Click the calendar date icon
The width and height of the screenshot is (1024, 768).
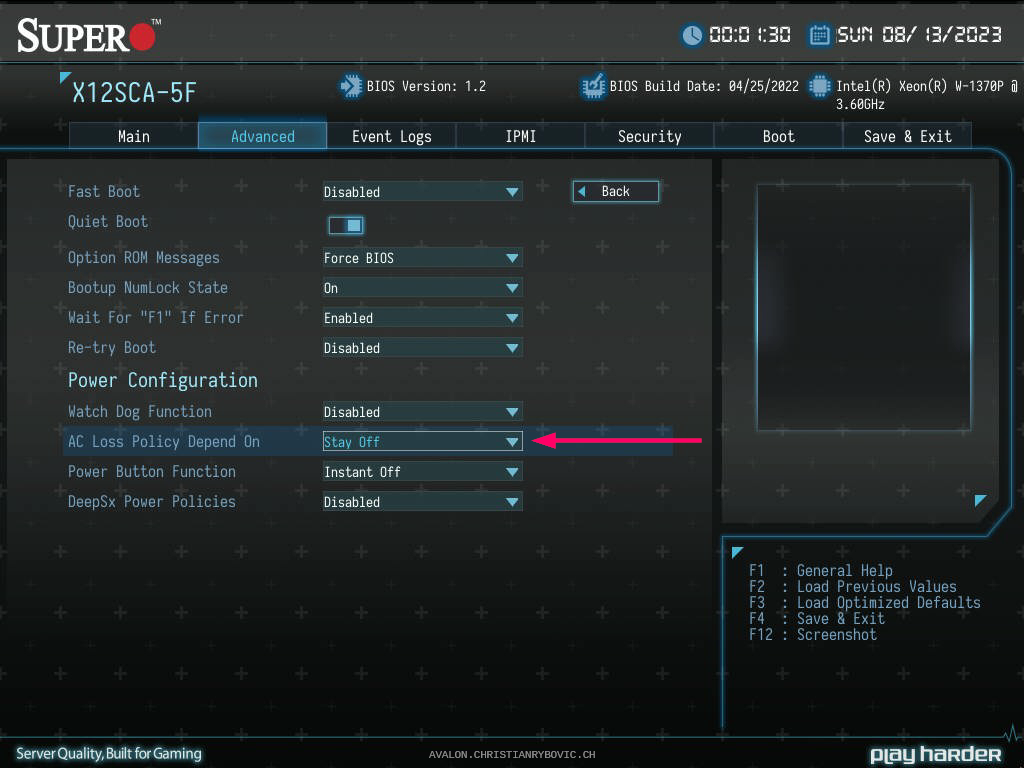(x=819, y=35)
